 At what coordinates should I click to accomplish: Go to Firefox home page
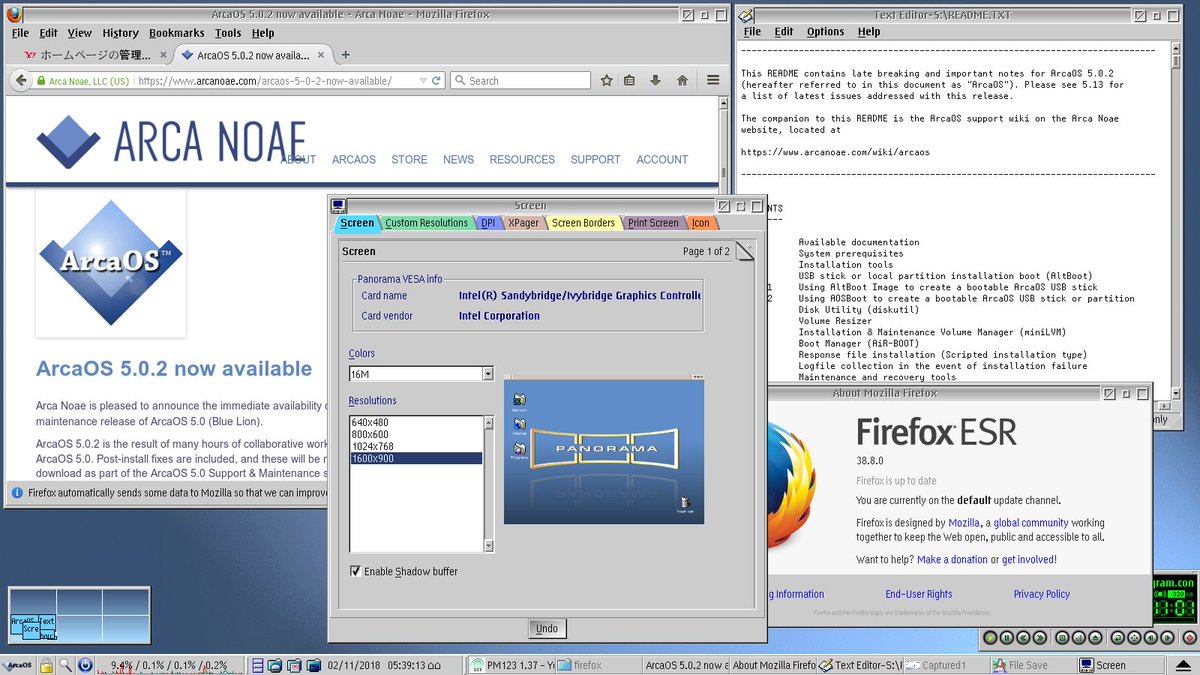pyautogui.click(x=682, y=81)
